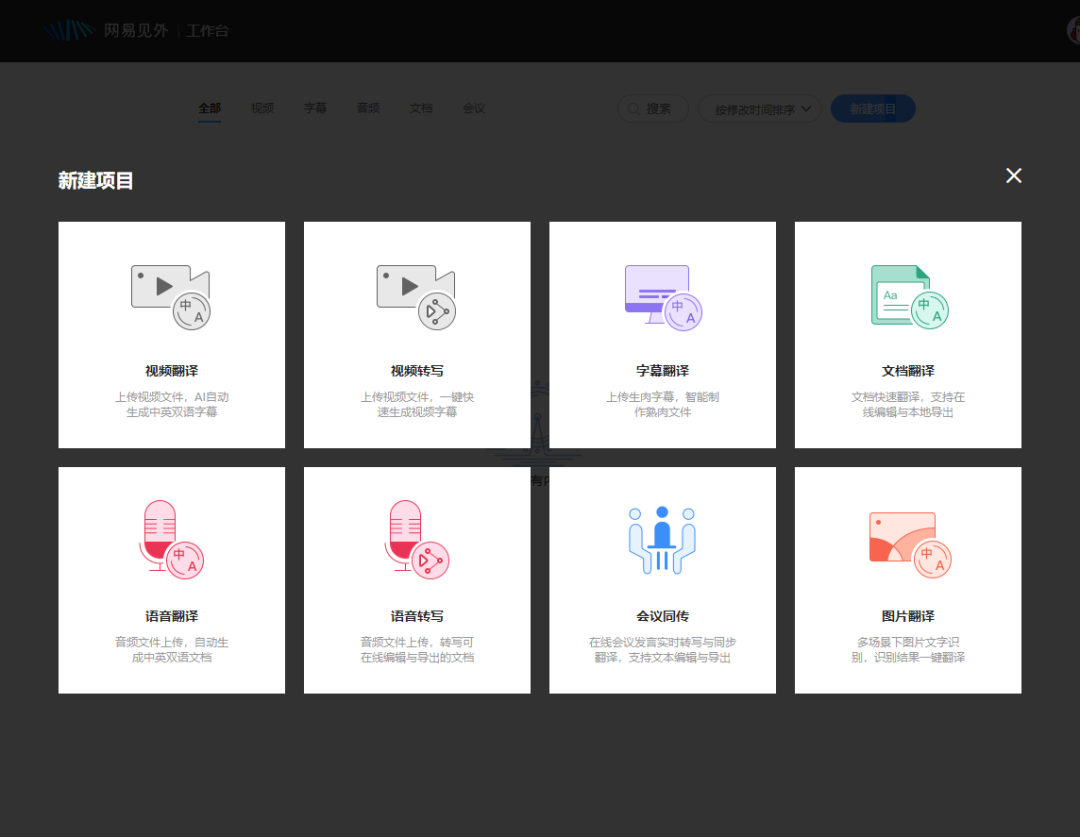
Task: Choose the 字幕翻译 subtitle translation icon
Action: [x=663, y=297]
